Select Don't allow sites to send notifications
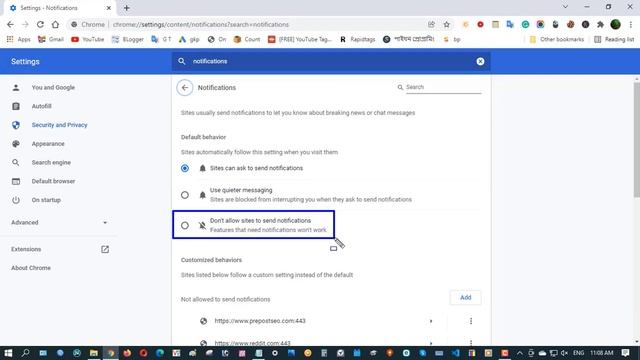This screenshot has height=360, width=640. click(184, 225)
